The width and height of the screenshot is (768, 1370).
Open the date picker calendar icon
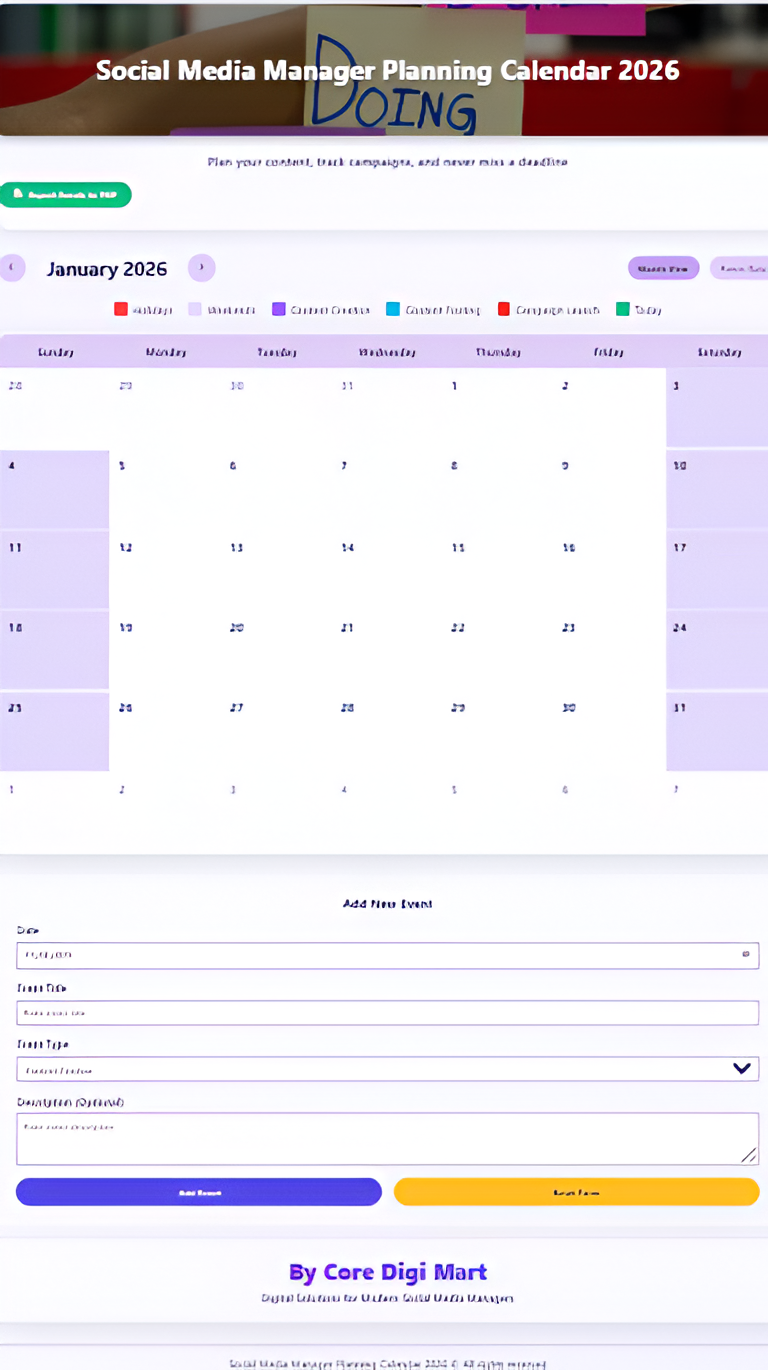tap(745, 955)
